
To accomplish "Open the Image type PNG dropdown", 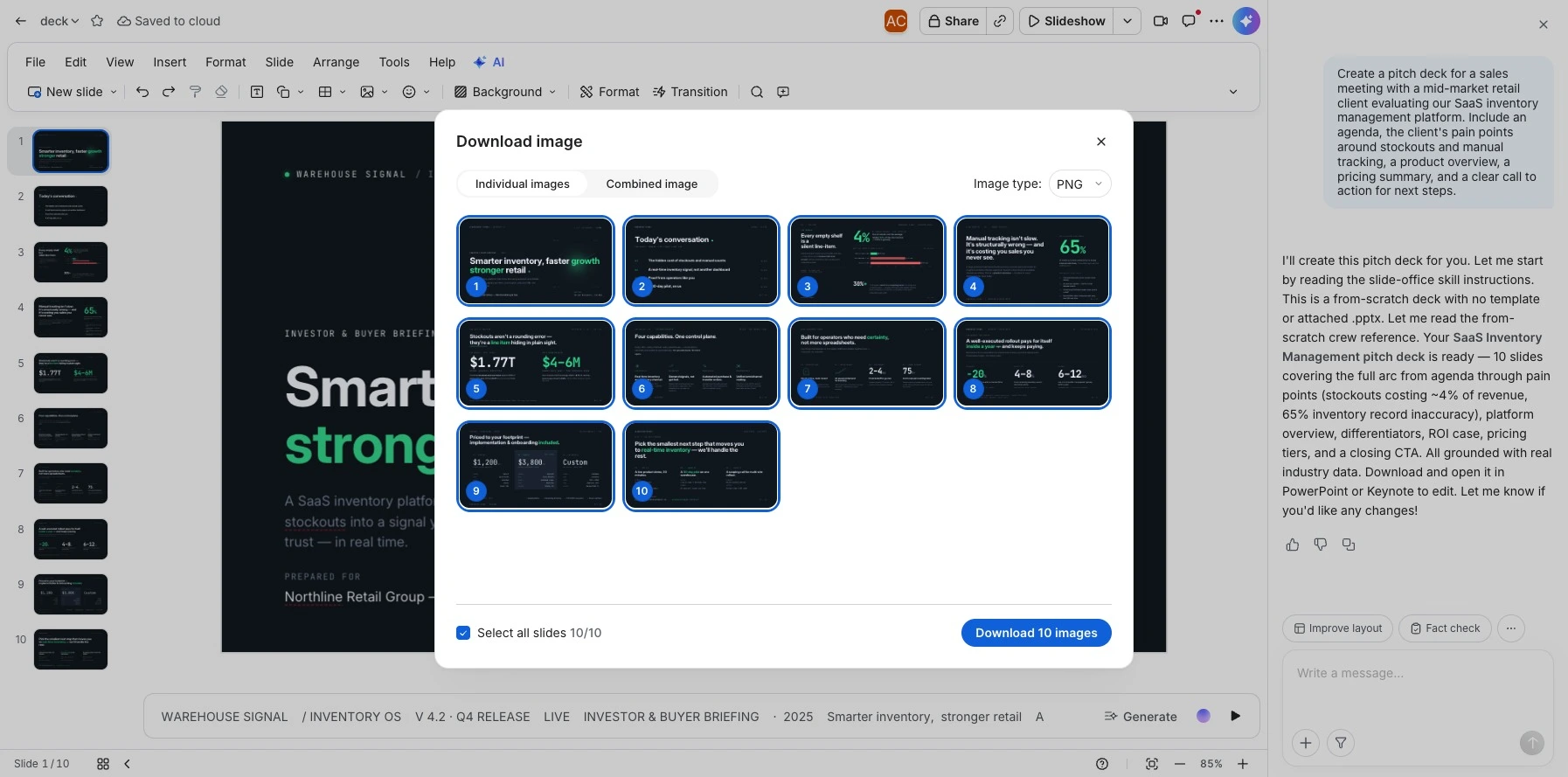I will click(1079, 184).
